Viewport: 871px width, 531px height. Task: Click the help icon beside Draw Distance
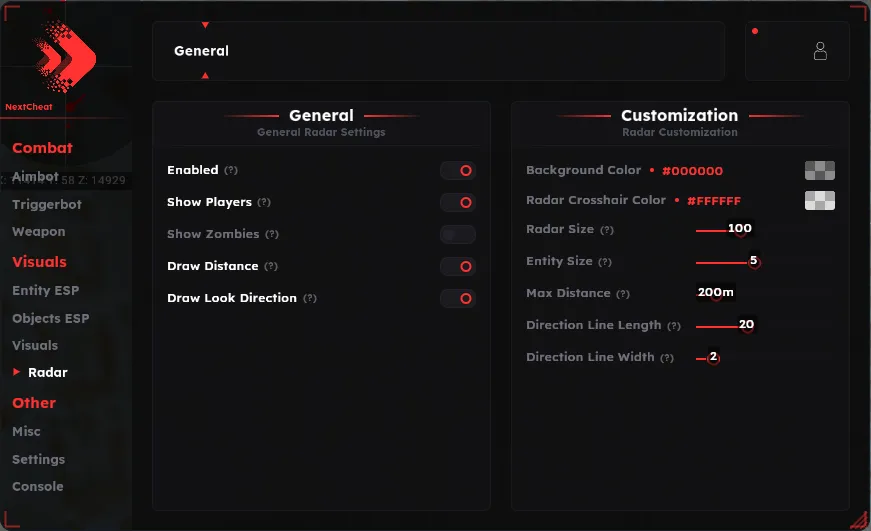[271, 267]
